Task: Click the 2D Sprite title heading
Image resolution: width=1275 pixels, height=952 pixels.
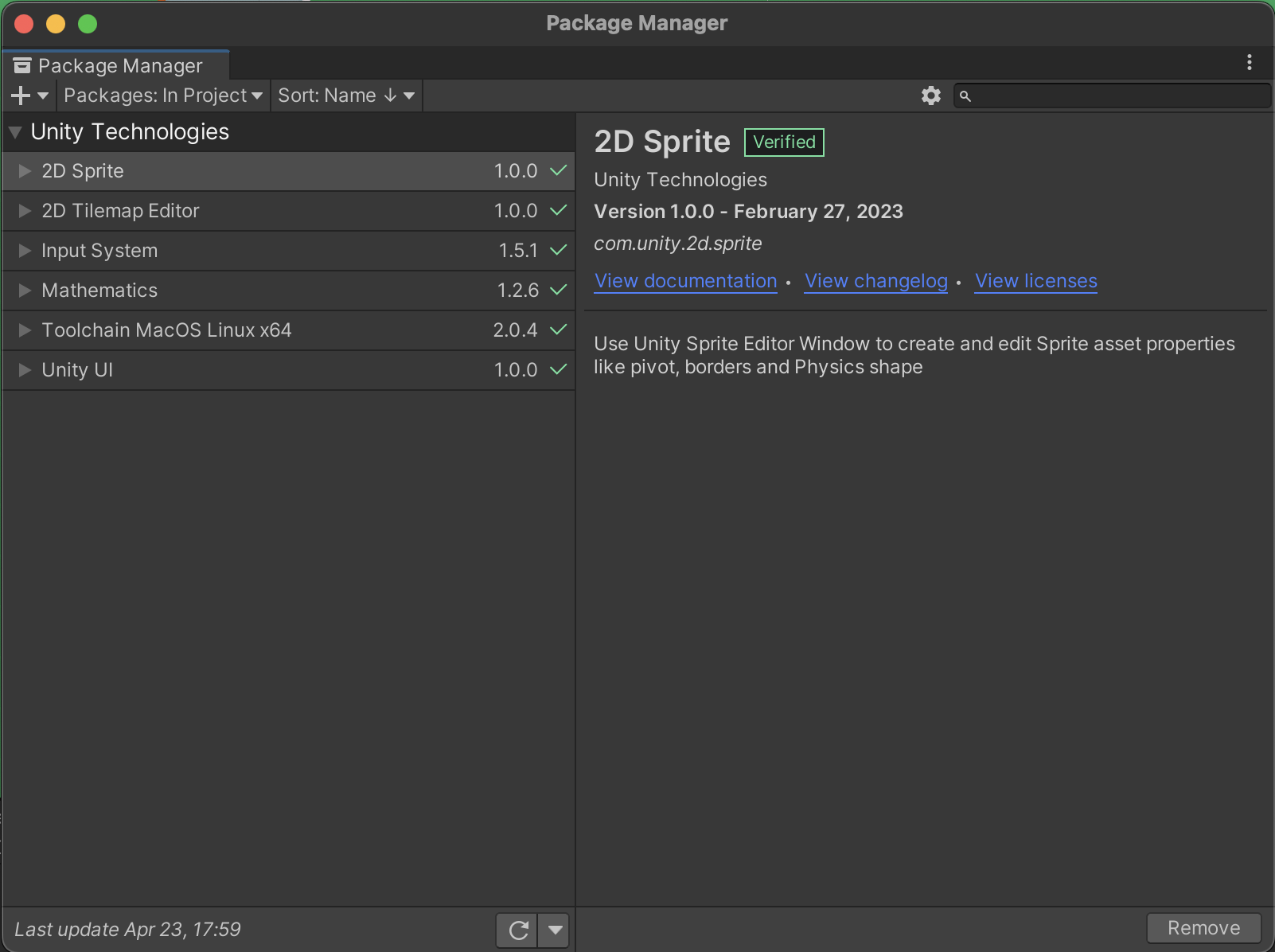Action: click(x=662, y=142)
